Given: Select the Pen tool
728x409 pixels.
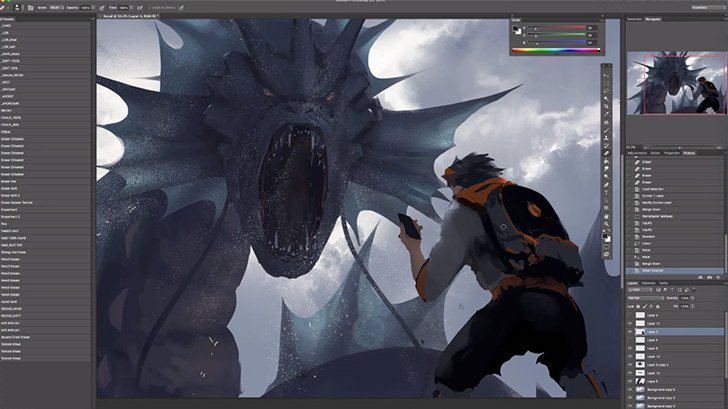Looking at the screenshot, I should (606, 184).
